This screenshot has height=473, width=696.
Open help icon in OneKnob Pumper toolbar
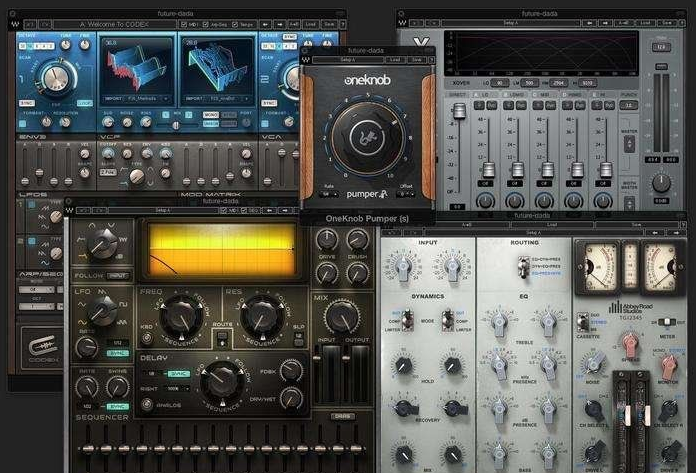pyautogui.click(x=431, y=59)
